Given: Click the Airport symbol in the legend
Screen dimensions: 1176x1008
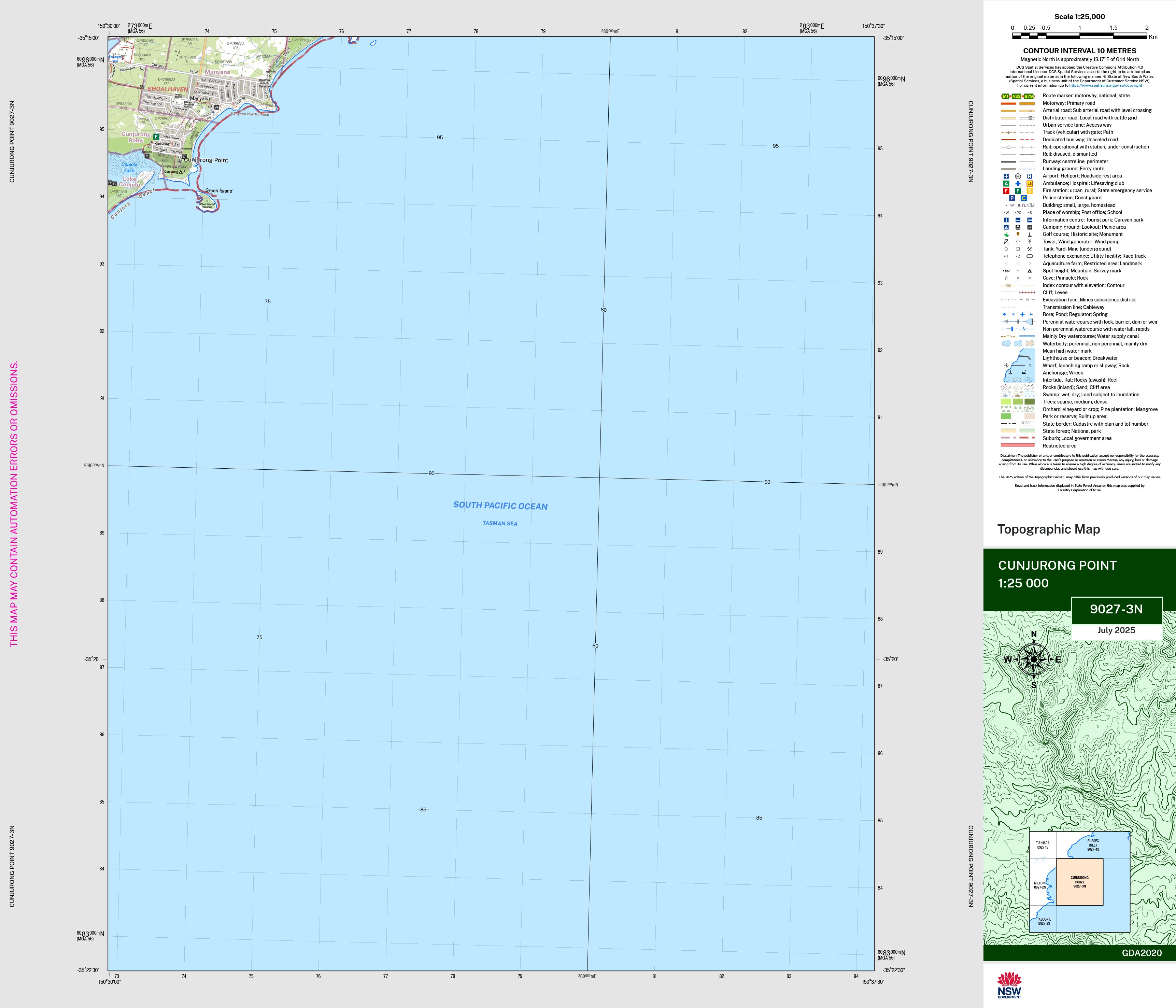Looking at the screenshot, I should 1006,176.
